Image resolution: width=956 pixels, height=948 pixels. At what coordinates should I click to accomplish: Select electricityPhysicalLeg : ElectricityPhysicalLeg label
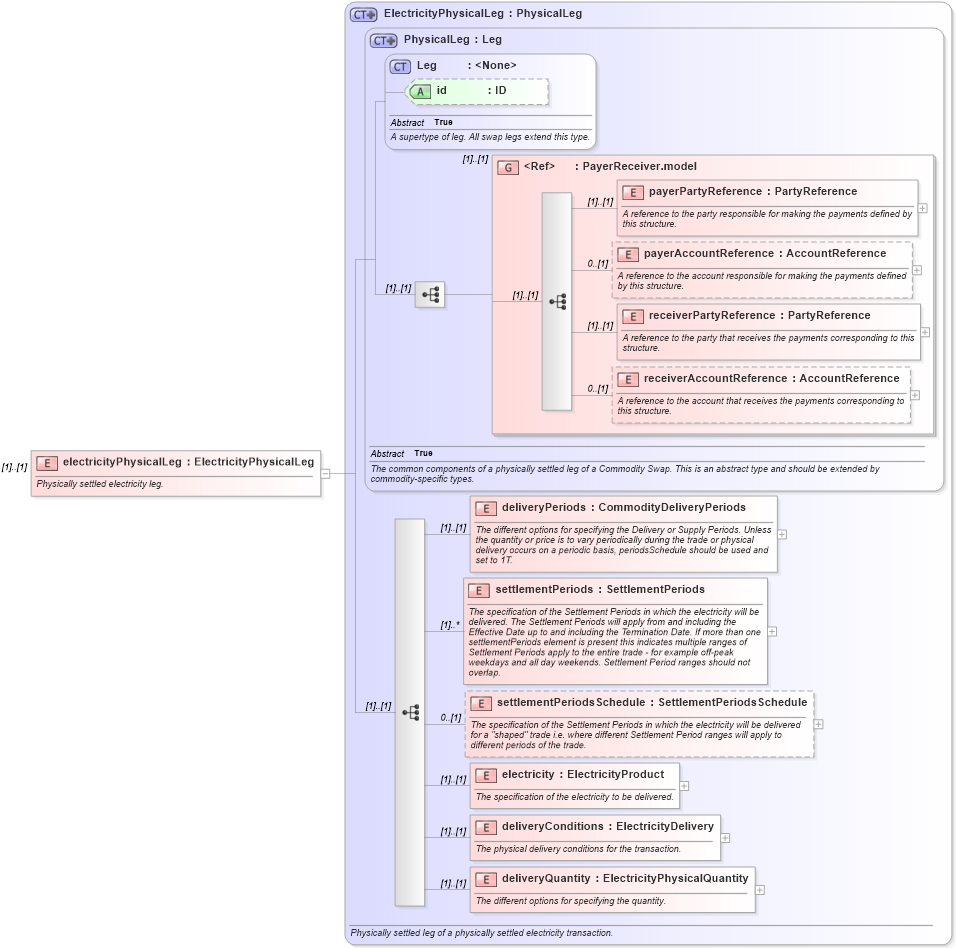(x=188, y=462)
